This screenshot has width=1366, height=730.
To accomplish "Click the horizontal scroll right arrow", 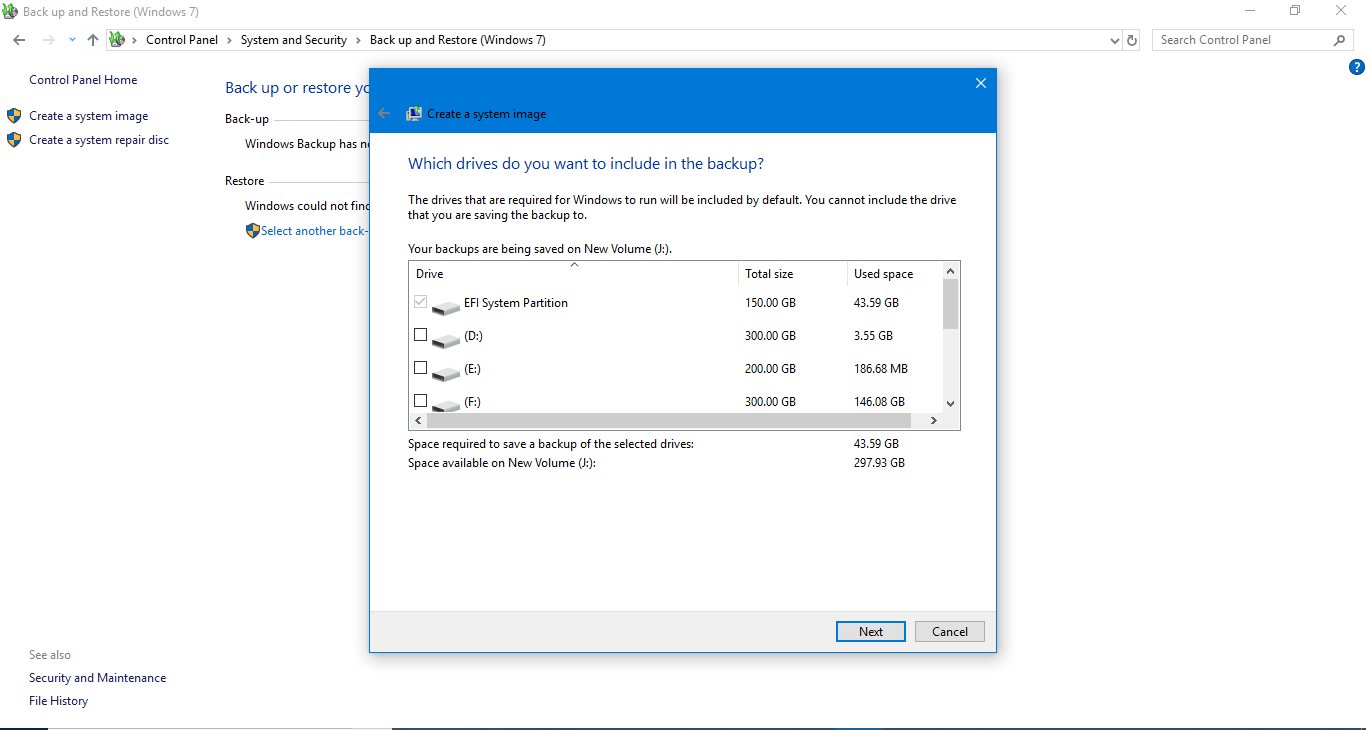I will (934, 421).
